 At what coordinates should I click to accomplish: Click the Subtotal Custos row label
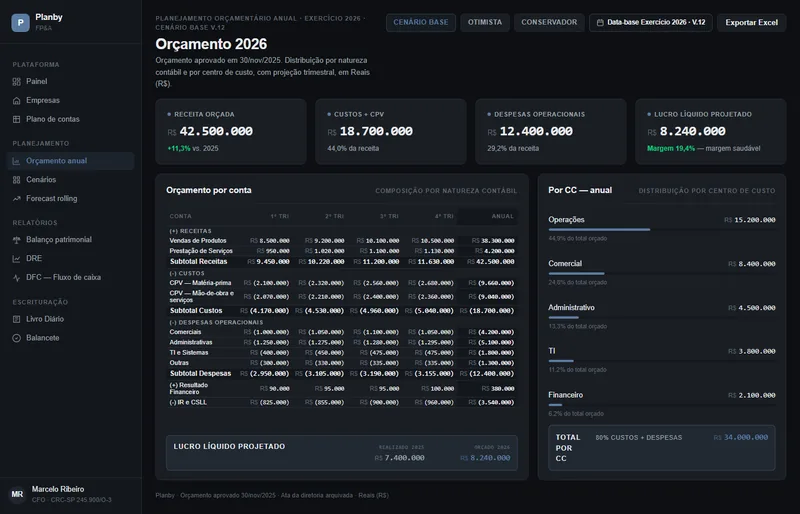pyautogui.click(x=196, y=310)
